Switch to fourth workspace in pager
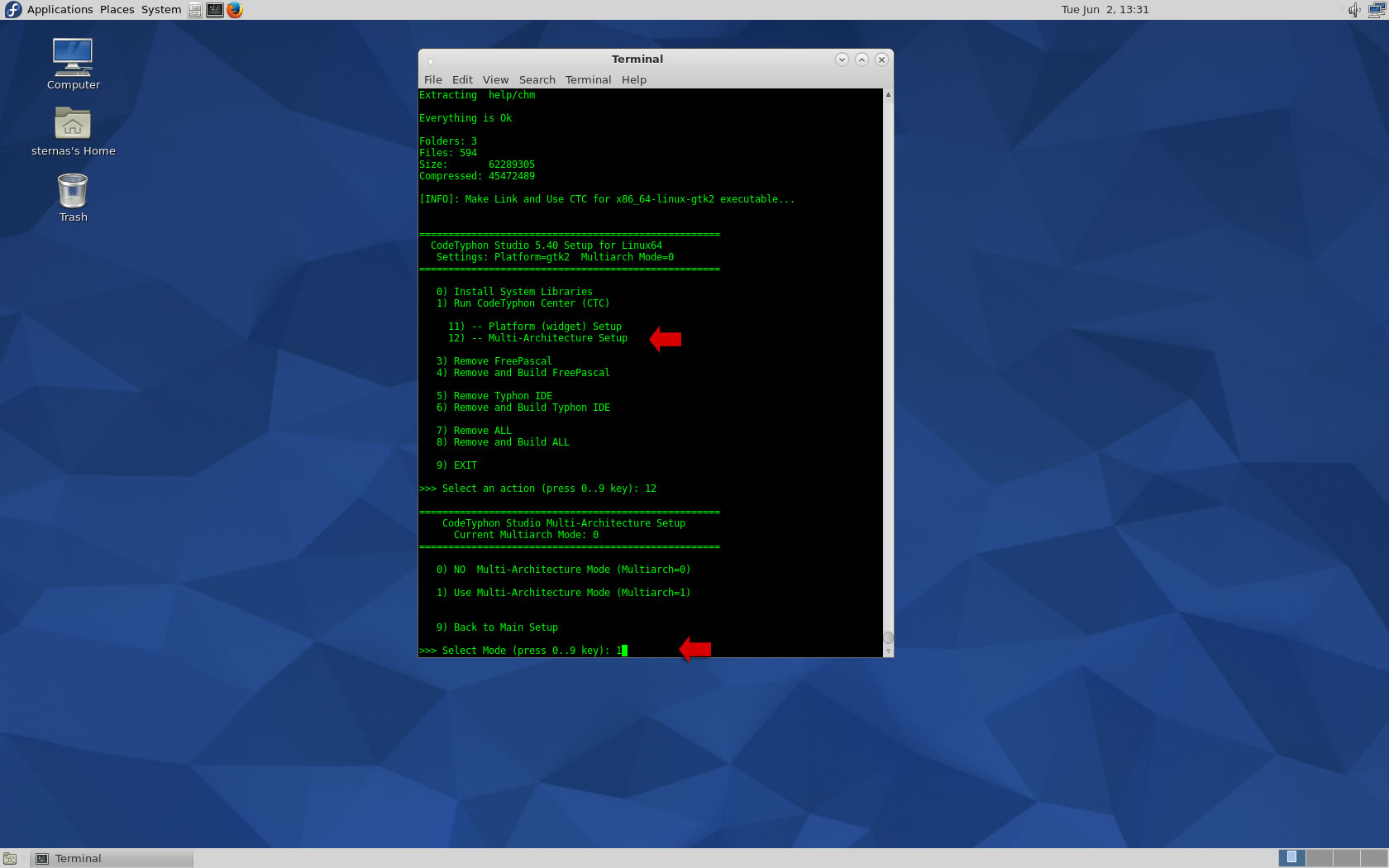Screen dimensions: 1389x868 point(1373,858)
